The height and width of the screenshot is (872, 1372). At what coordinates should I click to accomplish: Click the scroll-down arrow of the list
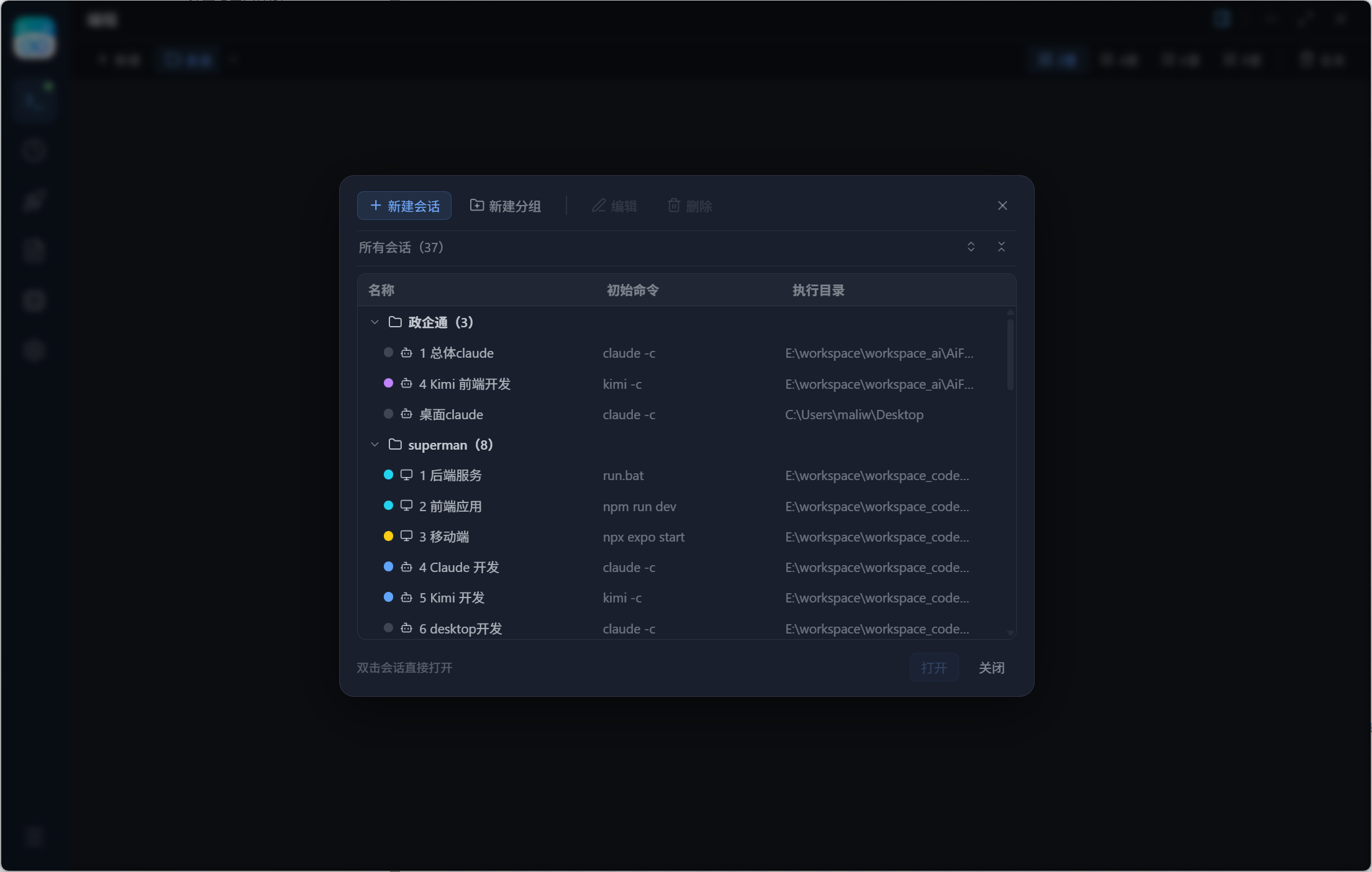[x=1011, y=633]
